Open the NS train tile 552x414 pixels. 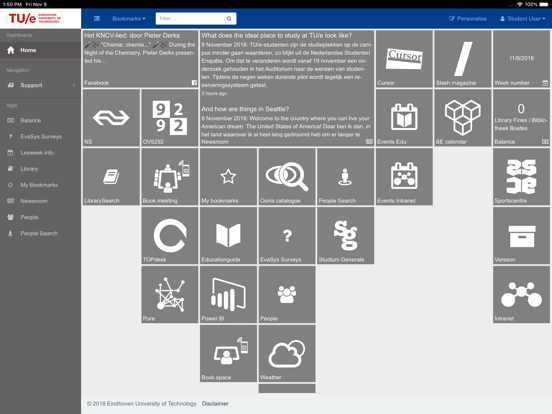click(111, 118)
